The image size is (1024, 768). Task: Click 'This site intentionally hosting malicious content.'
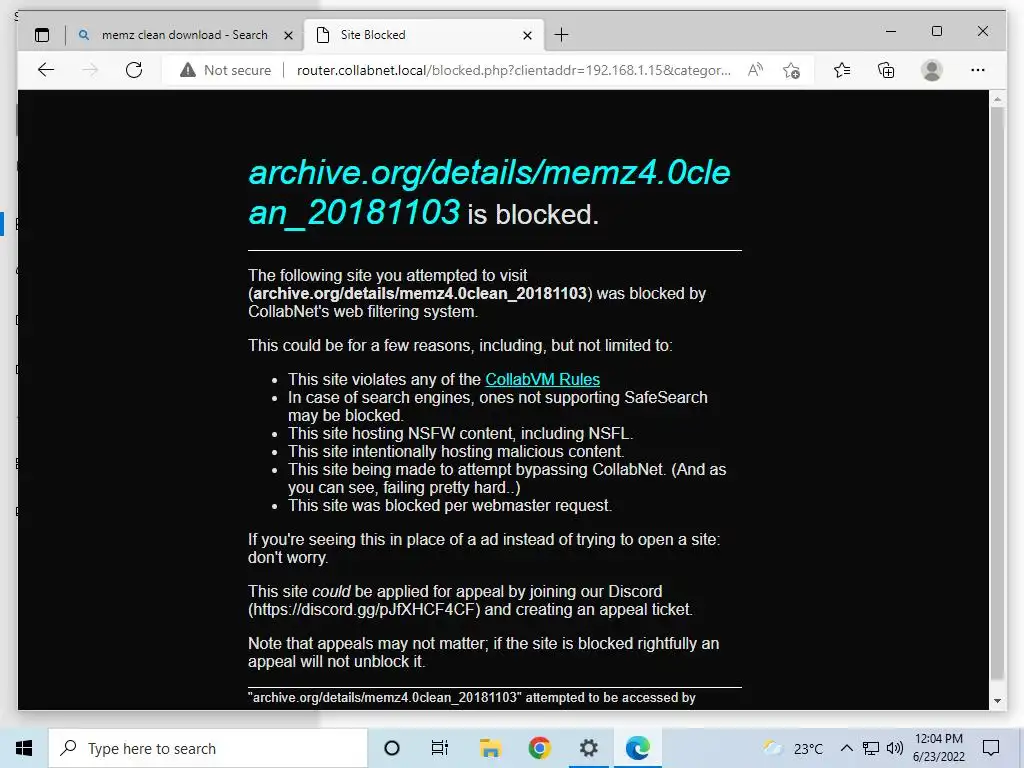click(456, 451)
